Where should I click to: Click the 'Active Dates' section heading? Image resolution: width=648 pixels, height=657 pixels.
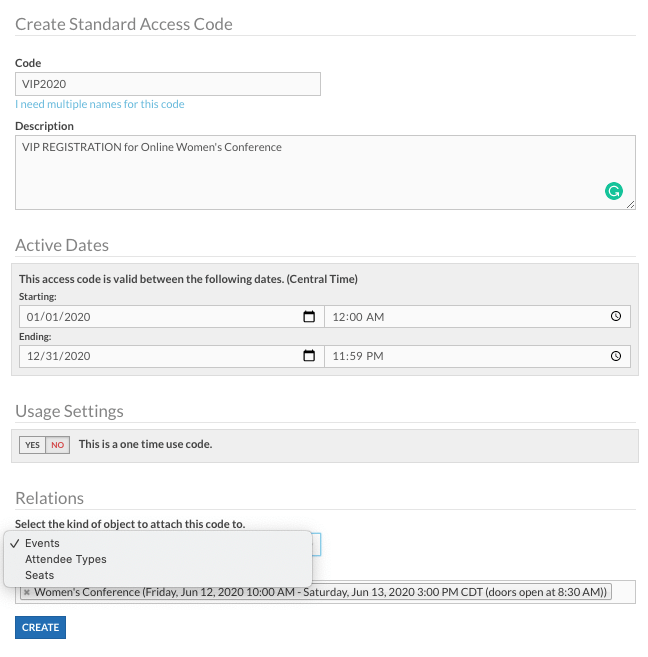click(62, 245)
